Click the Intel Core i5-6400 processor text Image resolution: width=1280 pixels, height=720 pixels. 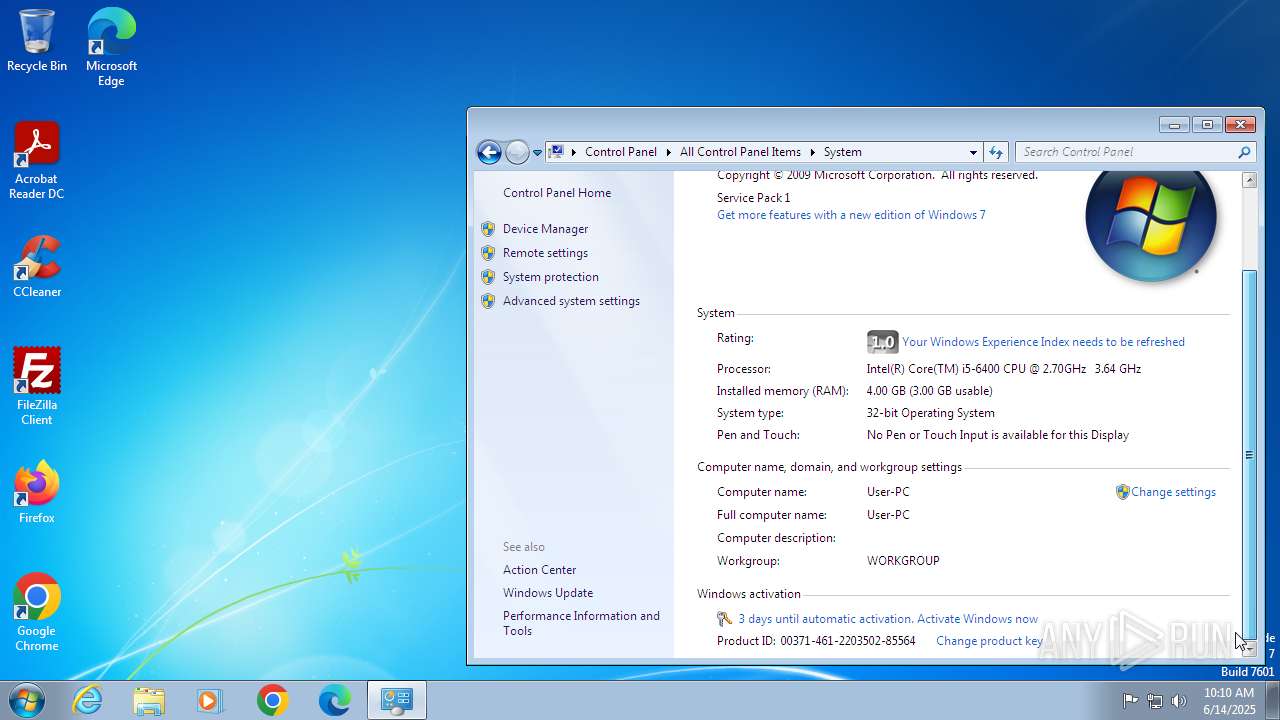tap(1003, 369)
